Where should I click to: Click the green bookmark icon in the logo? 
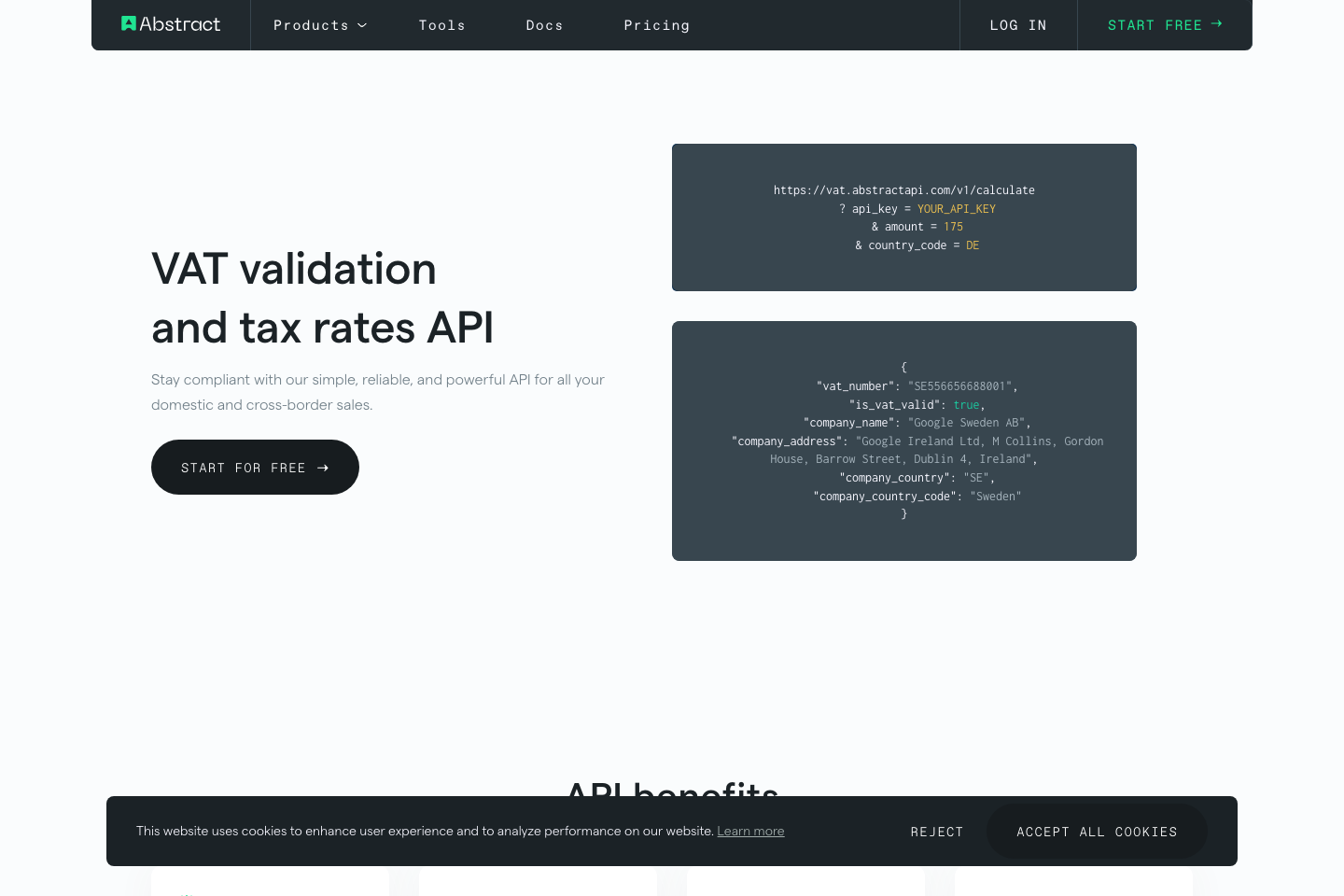coord(128,23)
